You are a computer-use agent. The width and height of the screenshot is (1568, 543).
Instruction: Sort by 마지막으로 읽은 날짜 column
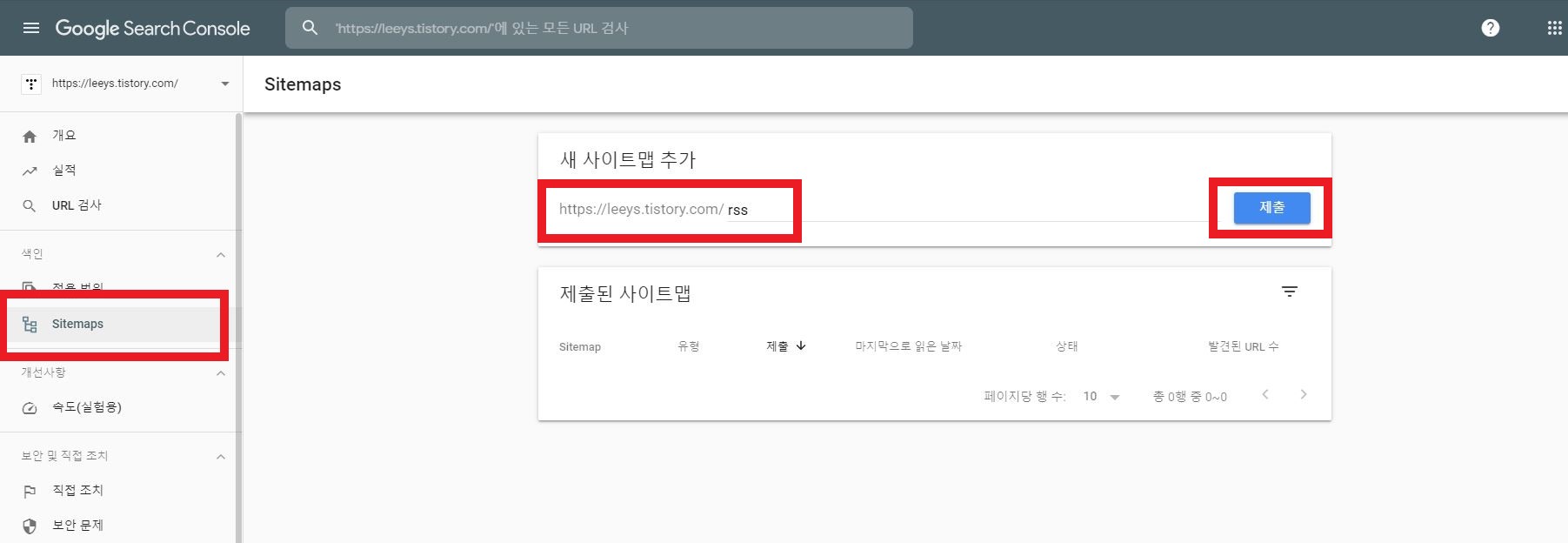pos(909,346)
